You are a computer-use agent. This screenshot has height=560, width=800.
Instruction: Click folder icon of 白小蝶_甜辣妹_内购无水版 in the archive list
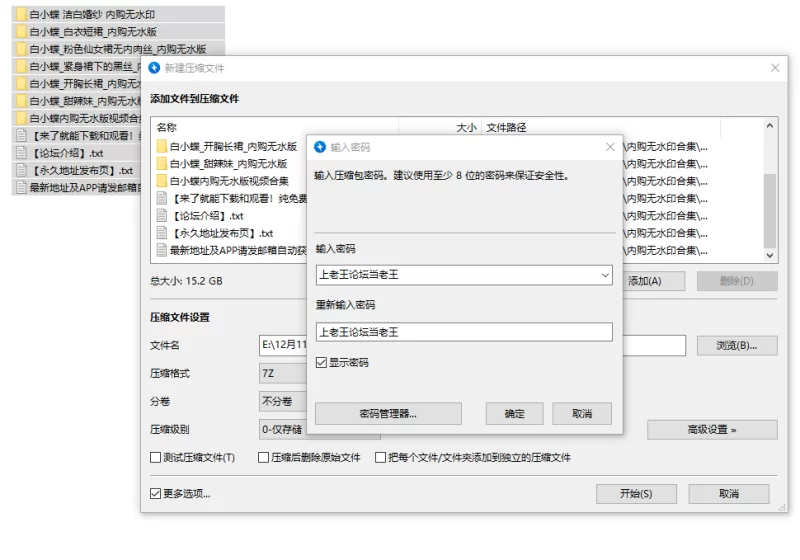click(162, 164)
